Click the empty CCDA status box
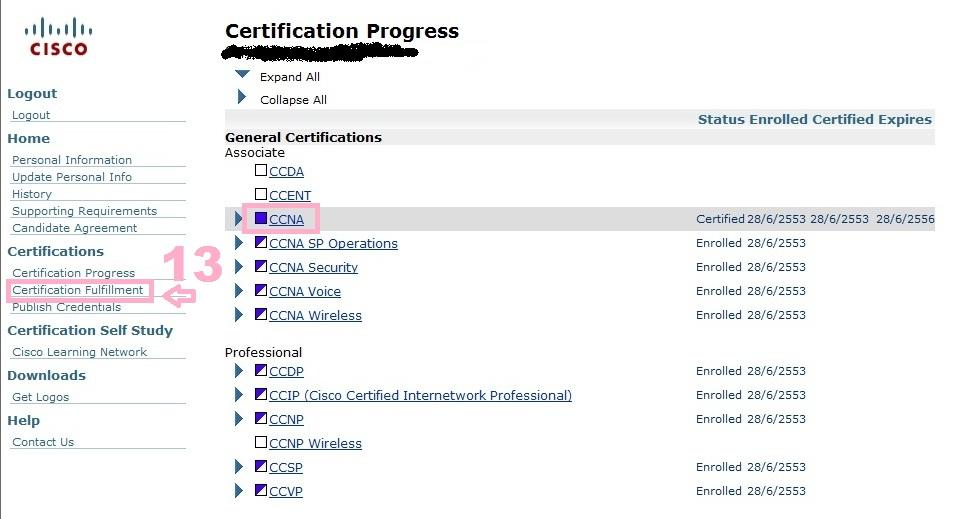The height and width of the screenshot is (519, 976). tap(261, 170)
